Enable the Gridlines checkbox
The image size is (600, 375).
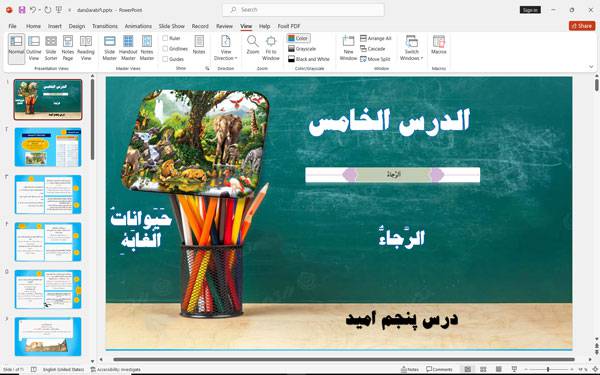(x=165, y=49)
